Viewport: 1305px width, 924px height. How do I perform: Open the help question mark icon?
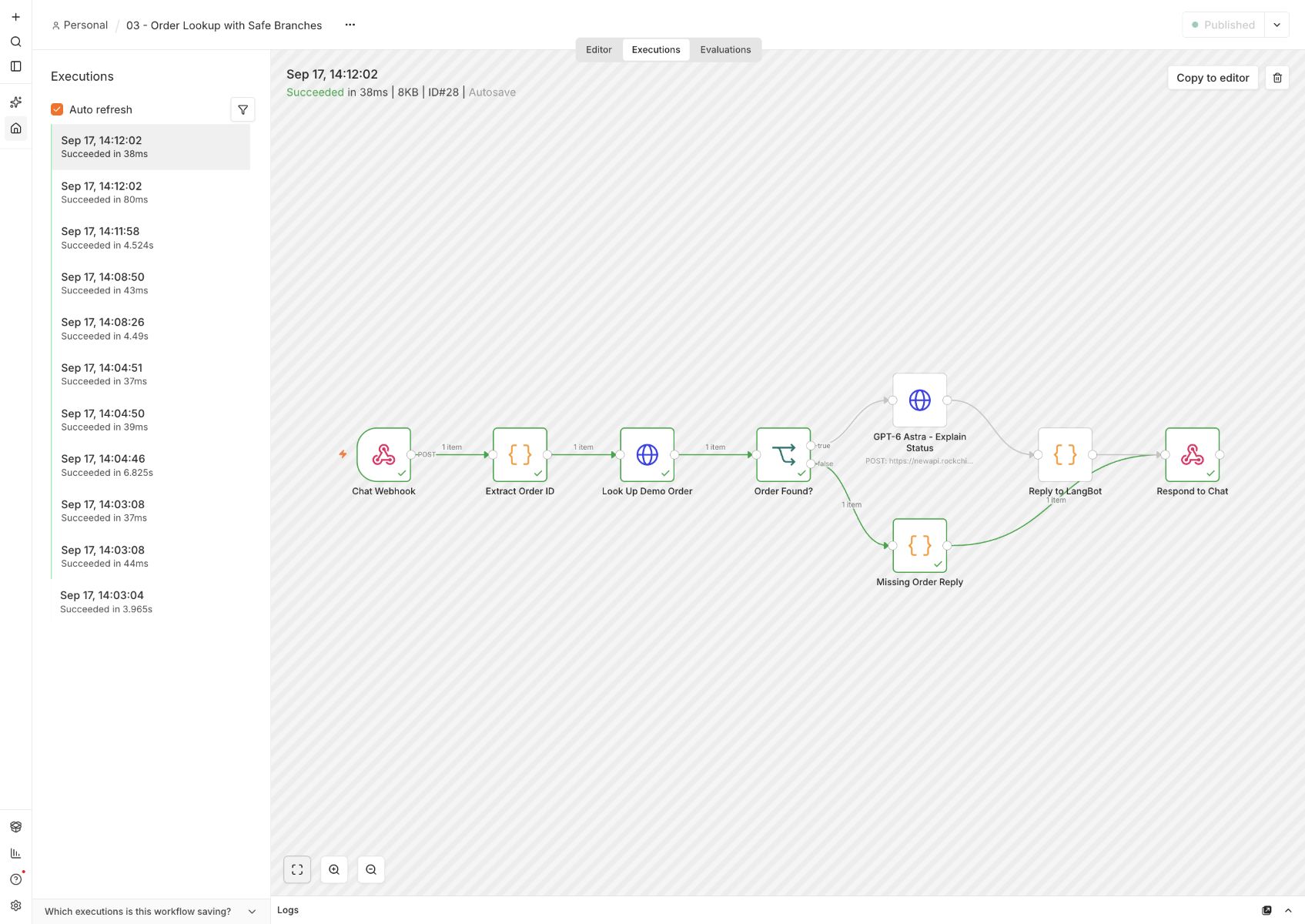[x=15, y=879]
